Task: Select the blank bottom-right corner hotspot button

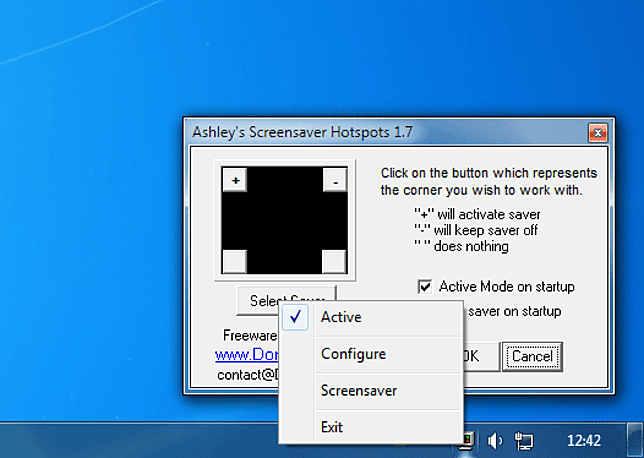Action: 334,260
